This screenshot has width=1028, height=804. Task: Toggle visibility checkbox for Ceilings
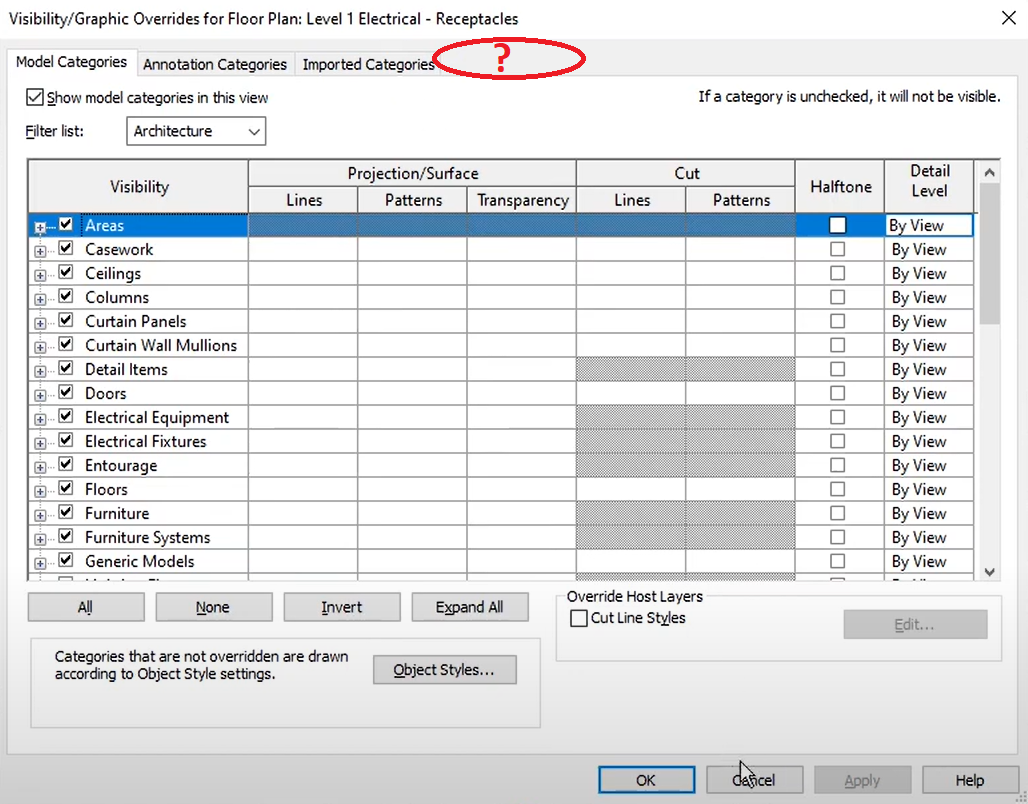[x=66, y=271]
